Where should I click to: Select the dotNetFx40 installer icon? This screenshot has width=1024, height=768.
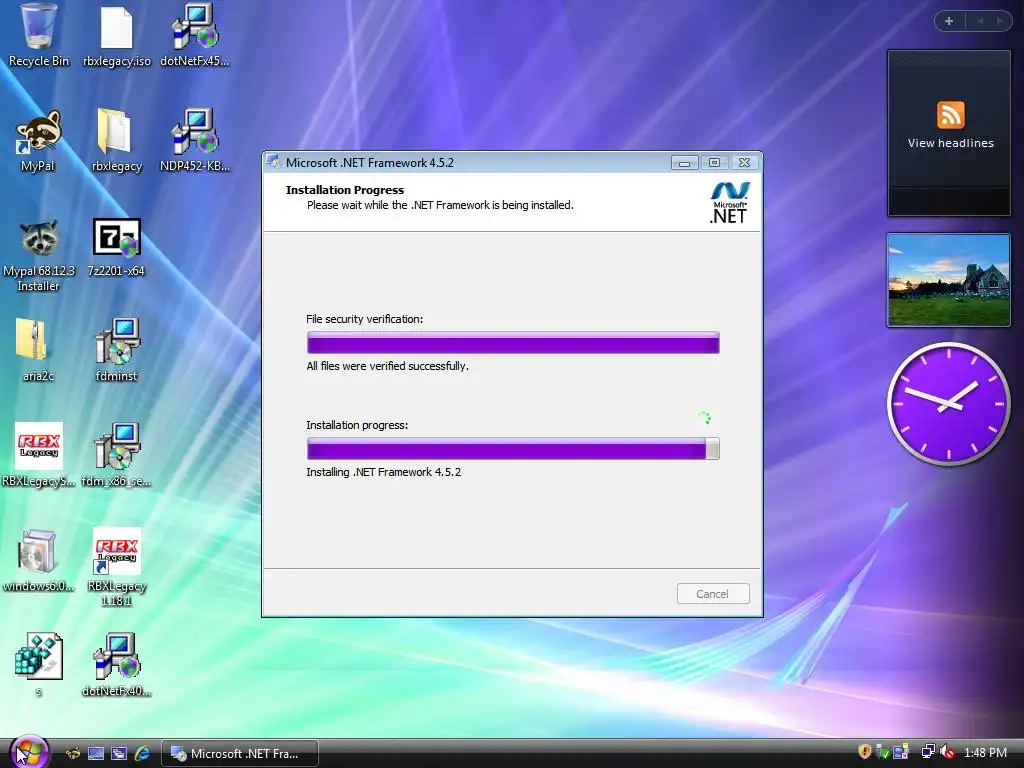click(x=116, y=665)
